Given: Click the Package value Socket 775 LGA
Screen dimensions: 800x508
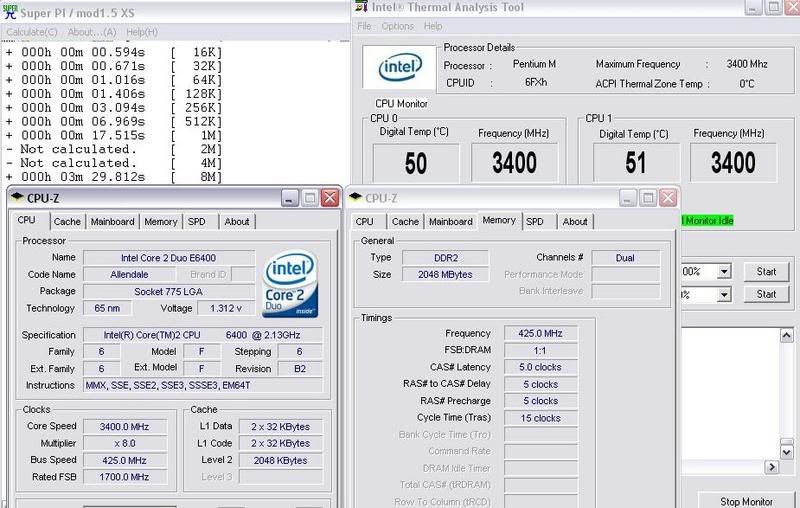Looking at the screenshot, I should [x=168, y=292].
